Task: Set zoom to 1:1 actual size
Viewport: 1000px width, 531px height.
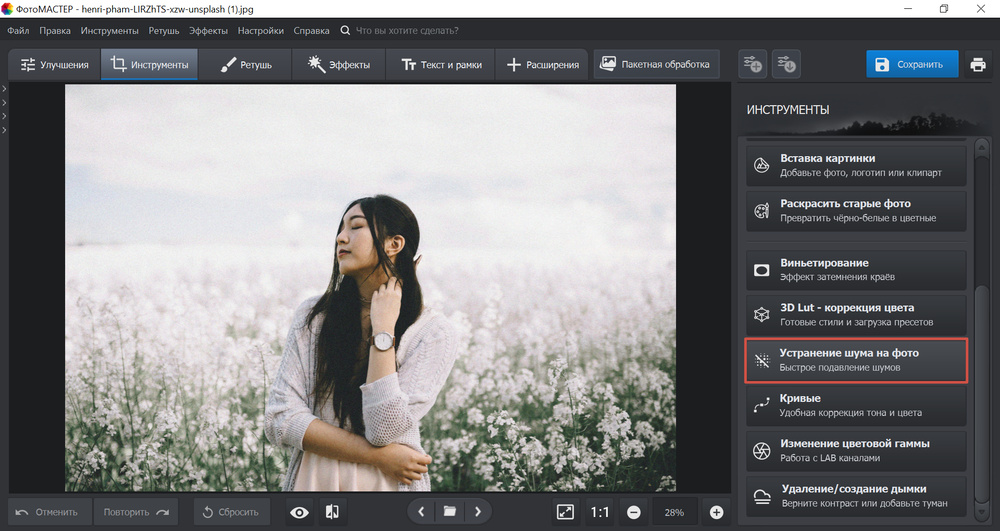Action: point(599,512)
